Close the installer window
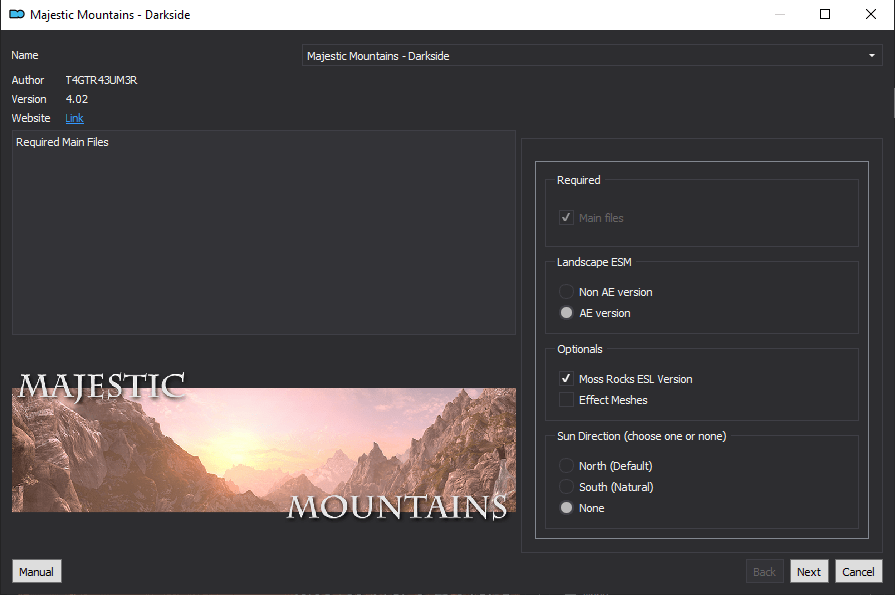Screen dimensions: 895x595 pos(870,14)
